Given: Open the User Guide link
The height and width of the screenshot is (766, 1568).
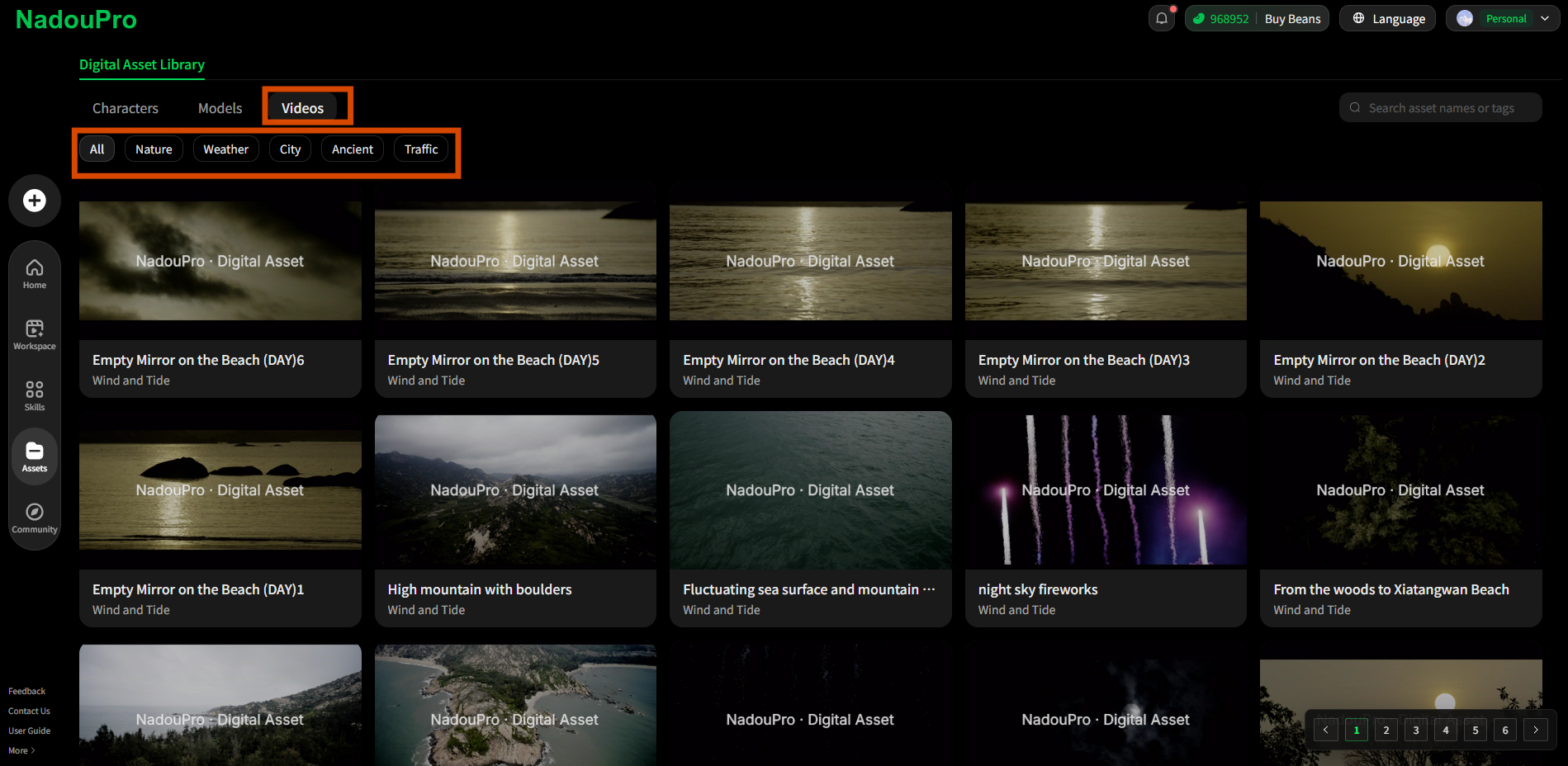Looking at the screenshot, I should pyautogui.click(x=29, y=731).
